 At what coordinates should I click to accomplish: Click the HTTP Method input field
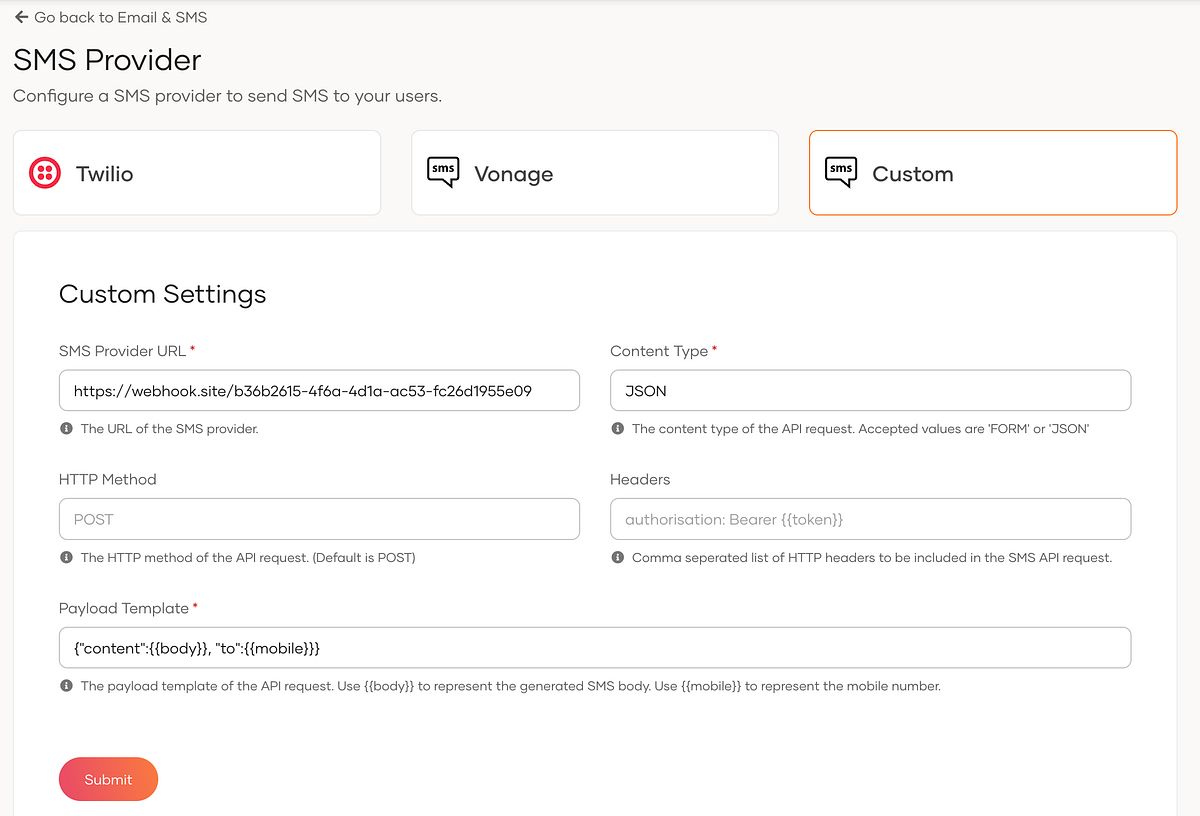(x=319, y=519)
